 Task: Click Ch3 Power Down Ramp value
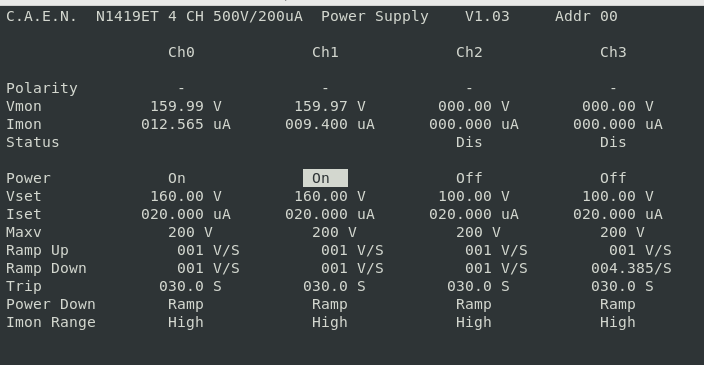point(618,305)
